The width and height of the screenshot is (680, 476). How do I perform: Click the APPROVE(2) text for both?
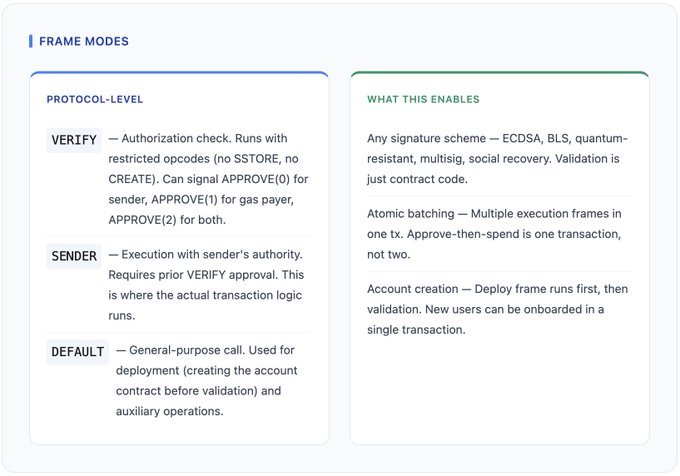click(x=152, y=220)
